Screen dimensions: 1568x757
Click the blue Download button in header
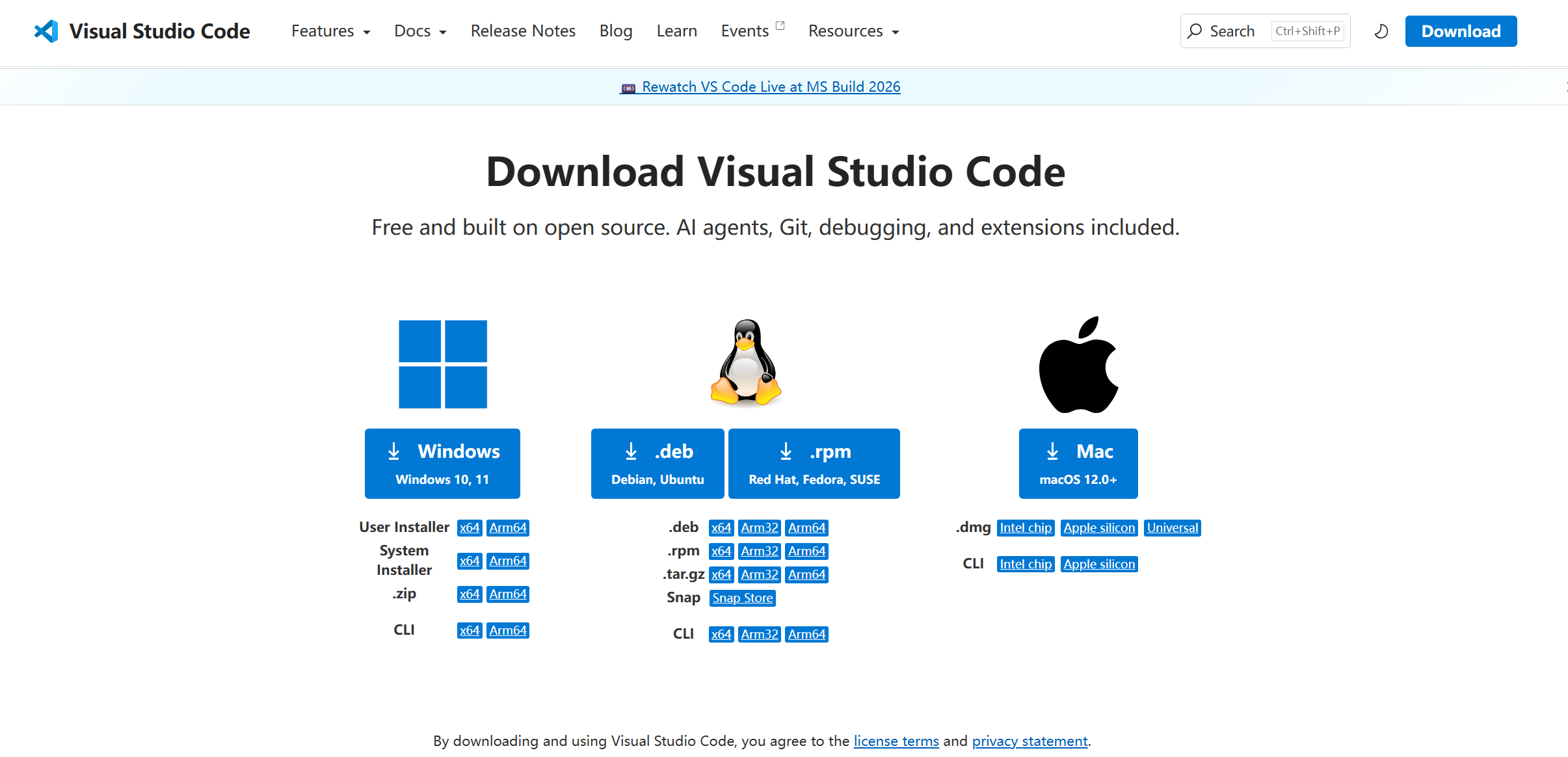1461,31
